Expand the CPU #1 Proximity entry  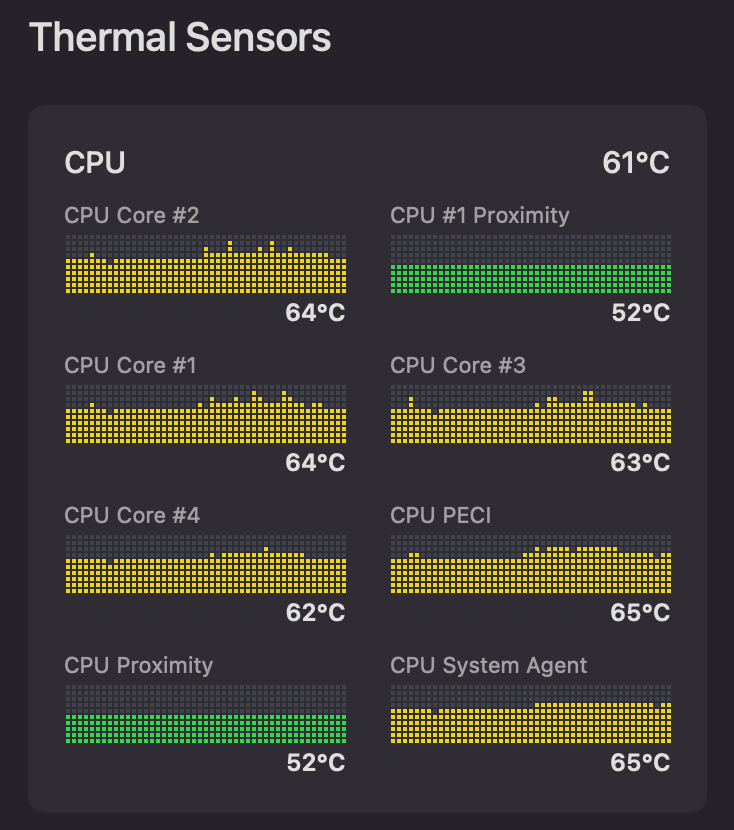click(x=479, y=215)
